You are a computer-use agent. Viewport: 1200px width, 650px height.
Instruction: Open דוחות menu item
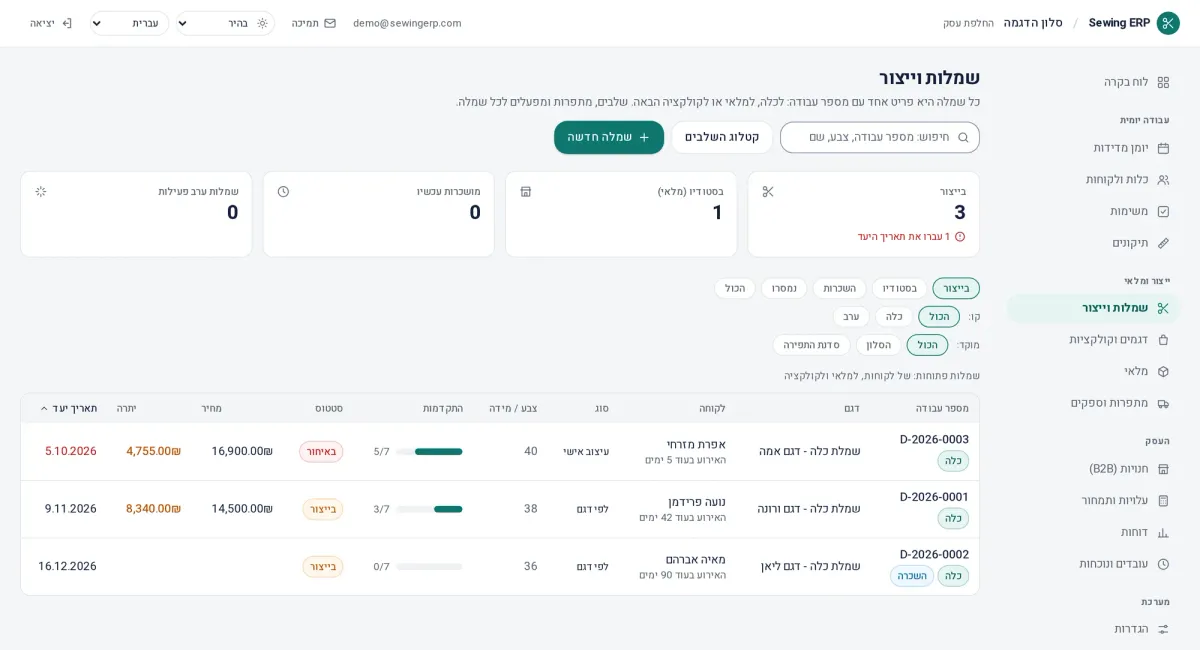1093,532
